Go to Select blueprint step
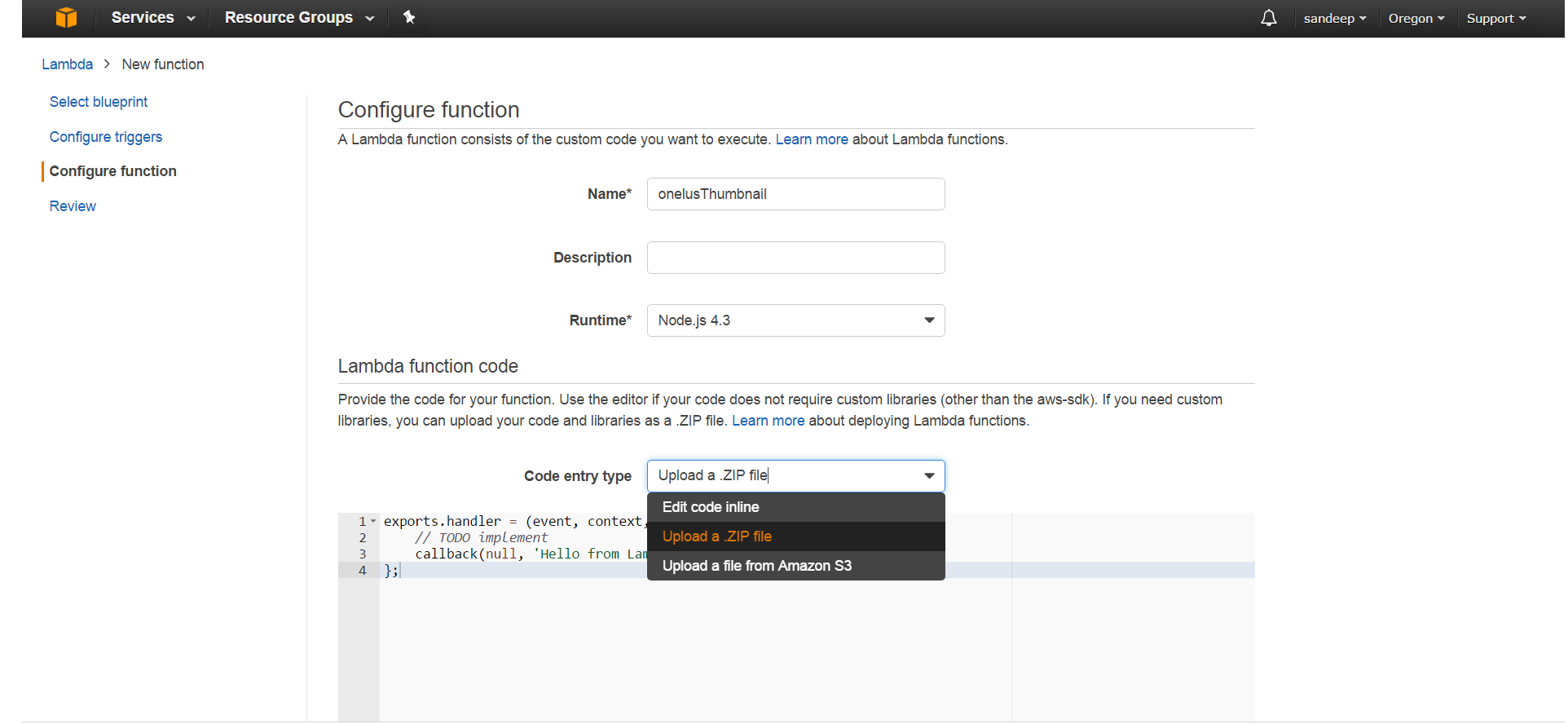This screenshot has width=1568, height=724. [99, 102]
